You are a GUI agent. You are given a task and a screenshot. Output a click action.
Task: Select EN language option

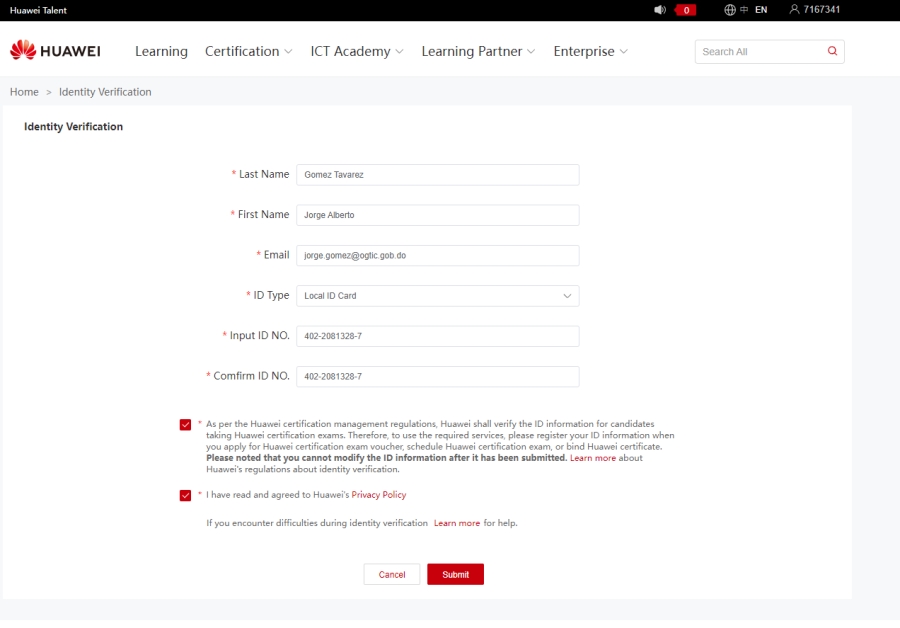pyautogui.click(x=761, y=10)
